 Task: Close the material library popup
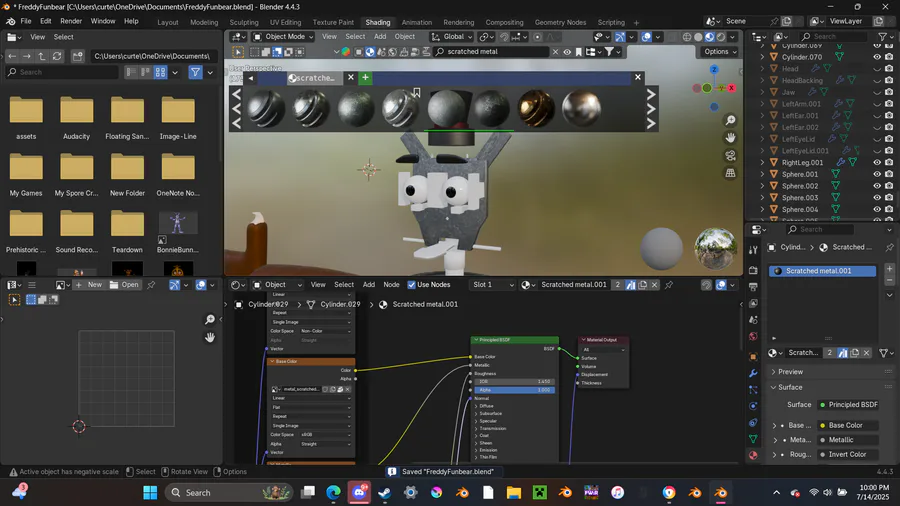637,77
